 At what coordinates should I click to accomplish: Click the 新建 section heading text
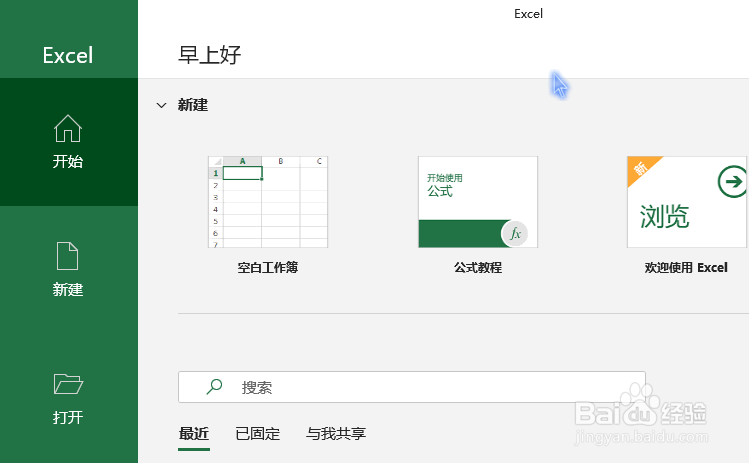pyautogui.click(x=193, y=105)
